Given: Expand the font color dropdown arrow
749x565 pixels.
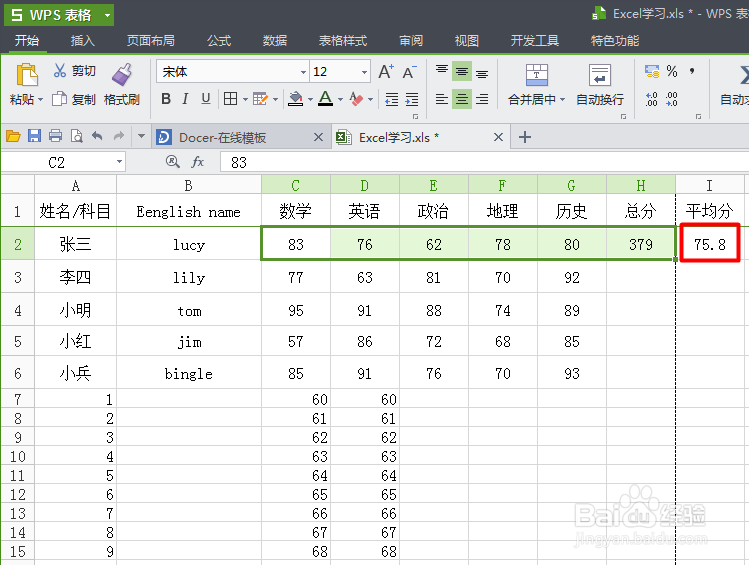Looking at the screenshot, I should (341, 99).
